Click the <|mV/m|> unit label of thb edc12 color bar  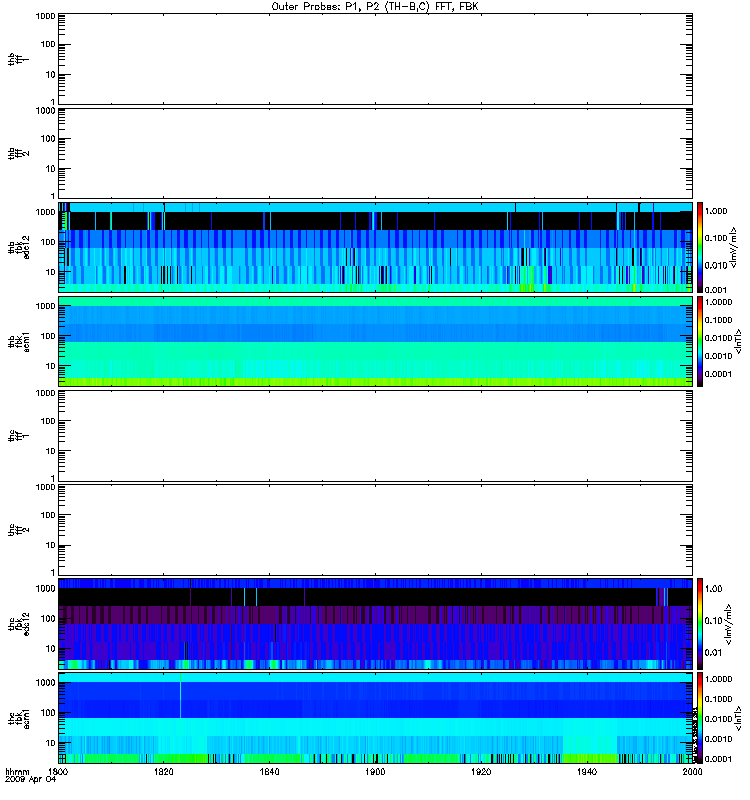(734, 247)
